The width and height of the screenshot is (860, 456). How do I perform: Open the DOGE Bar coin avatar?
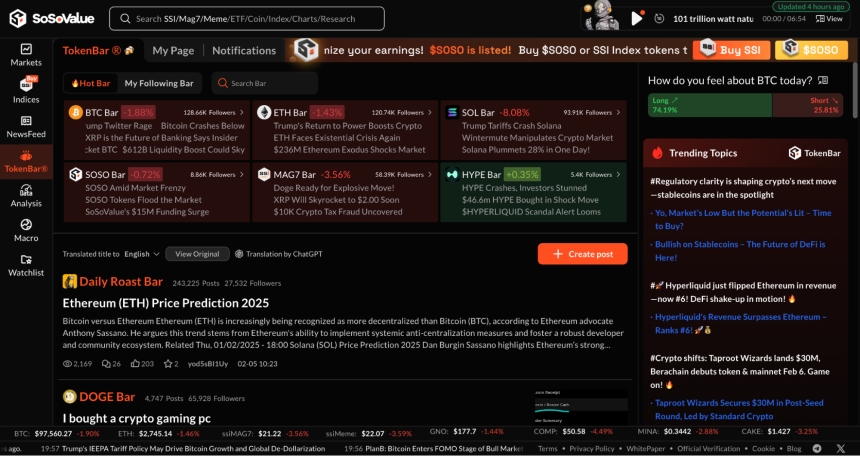pos(70,397)
